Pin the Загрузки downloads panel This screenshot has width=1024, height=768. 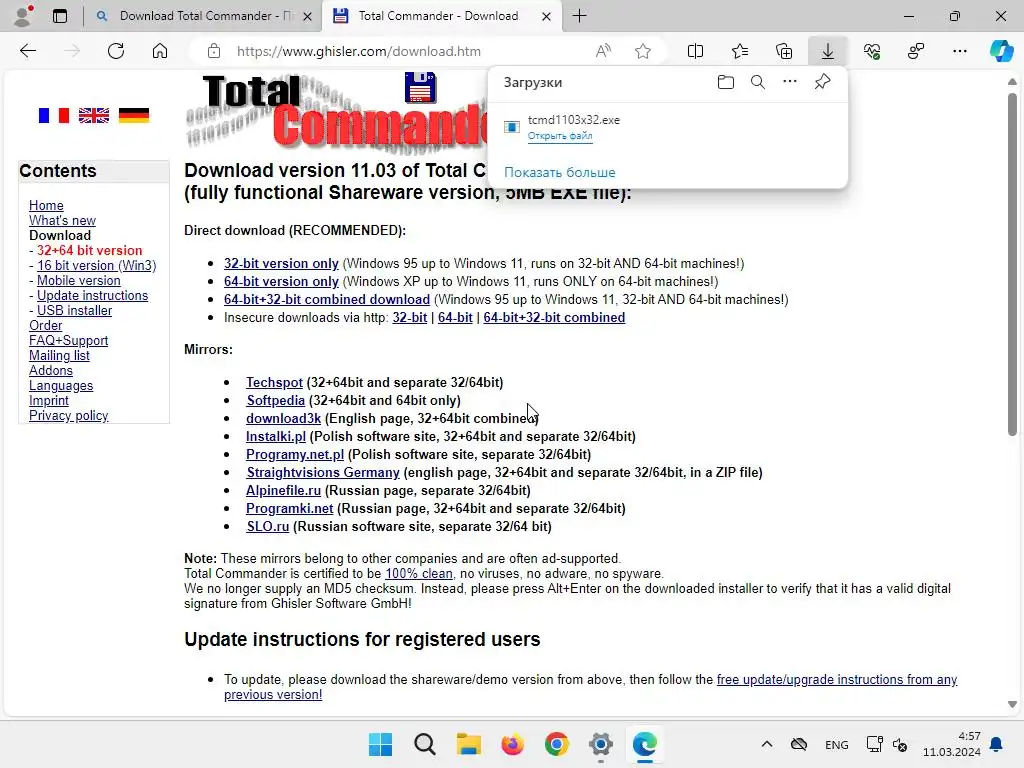[822, 82]
